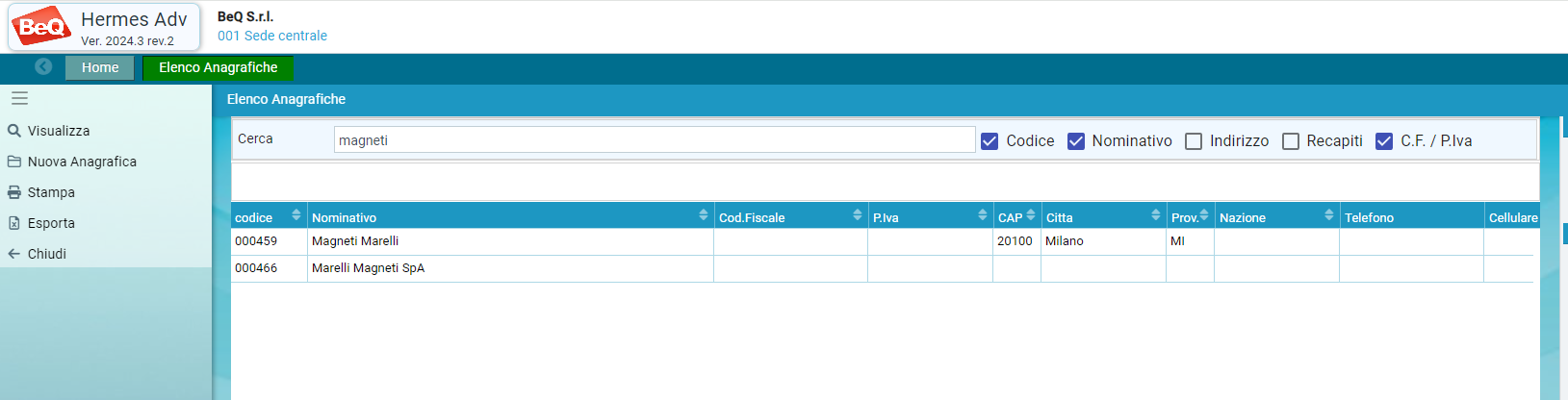Uncheck the Nominativo search checkbox
Screen dimensions: 1568x400
[x=1076, y=141]
